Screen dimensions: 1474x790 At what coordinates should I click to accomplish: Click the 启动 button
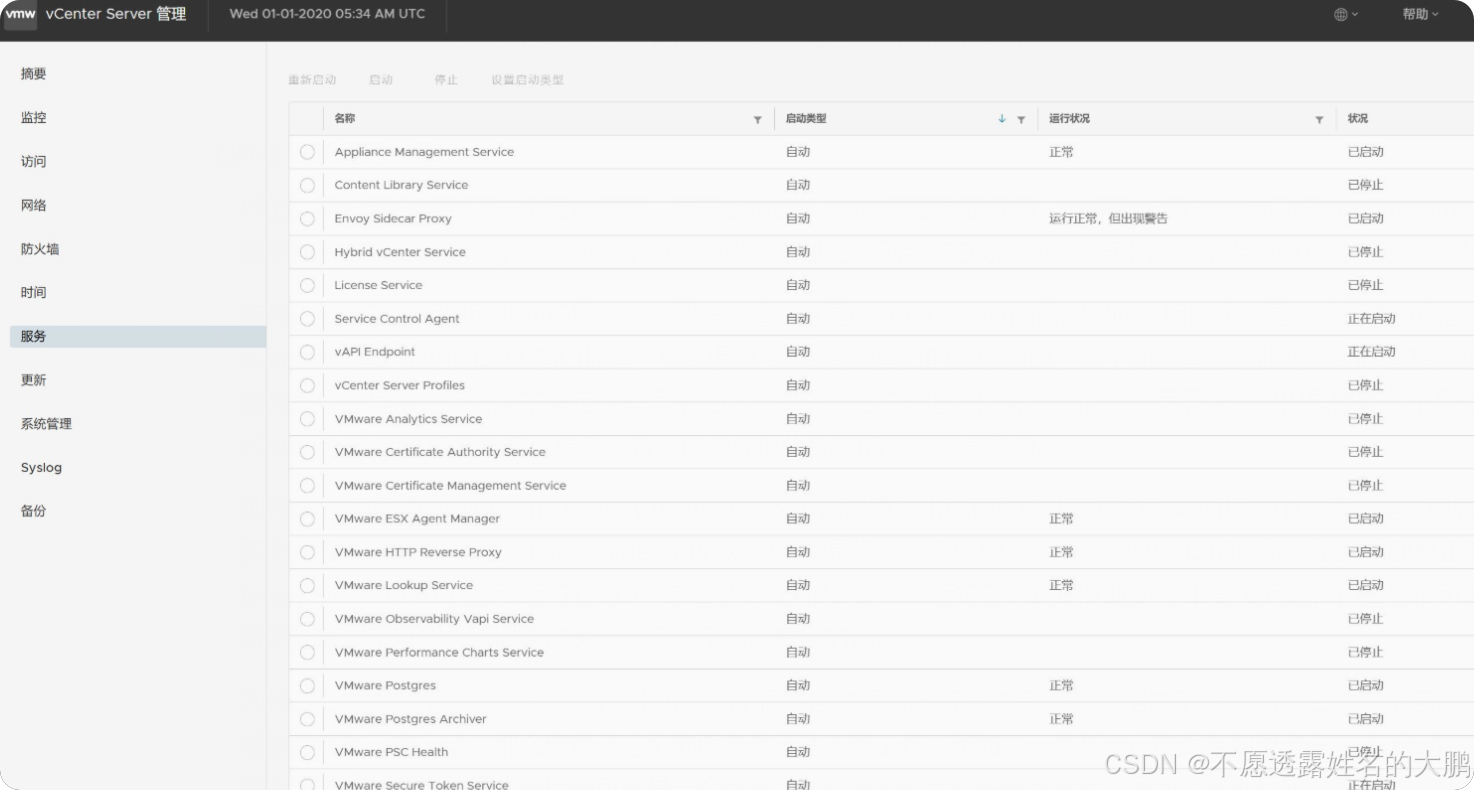381,80
